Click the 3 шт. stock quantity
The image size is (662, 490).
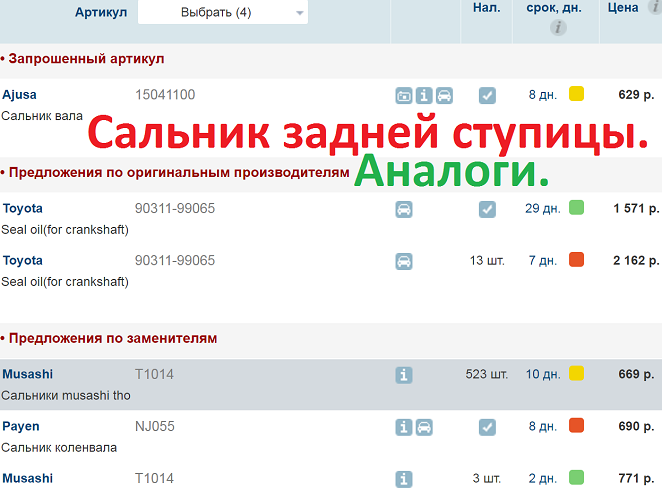487,478
